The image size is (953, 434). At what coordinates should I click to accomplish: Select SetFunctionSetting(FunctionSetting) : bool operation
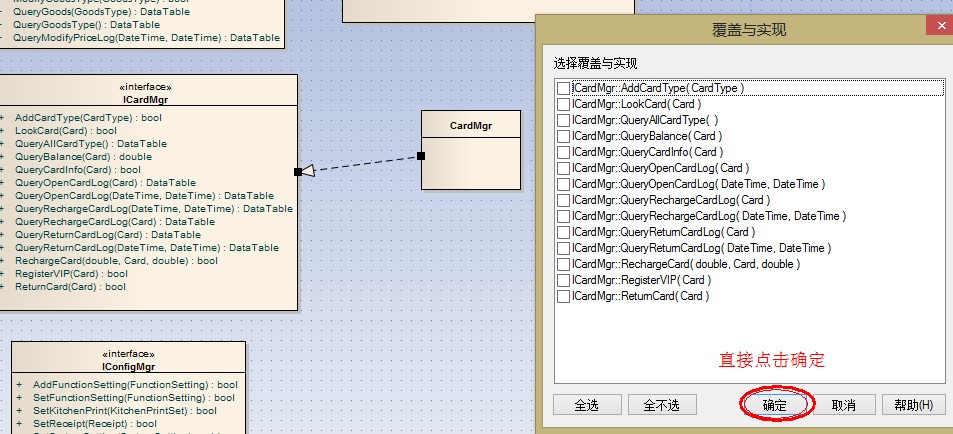click(134, 398)
